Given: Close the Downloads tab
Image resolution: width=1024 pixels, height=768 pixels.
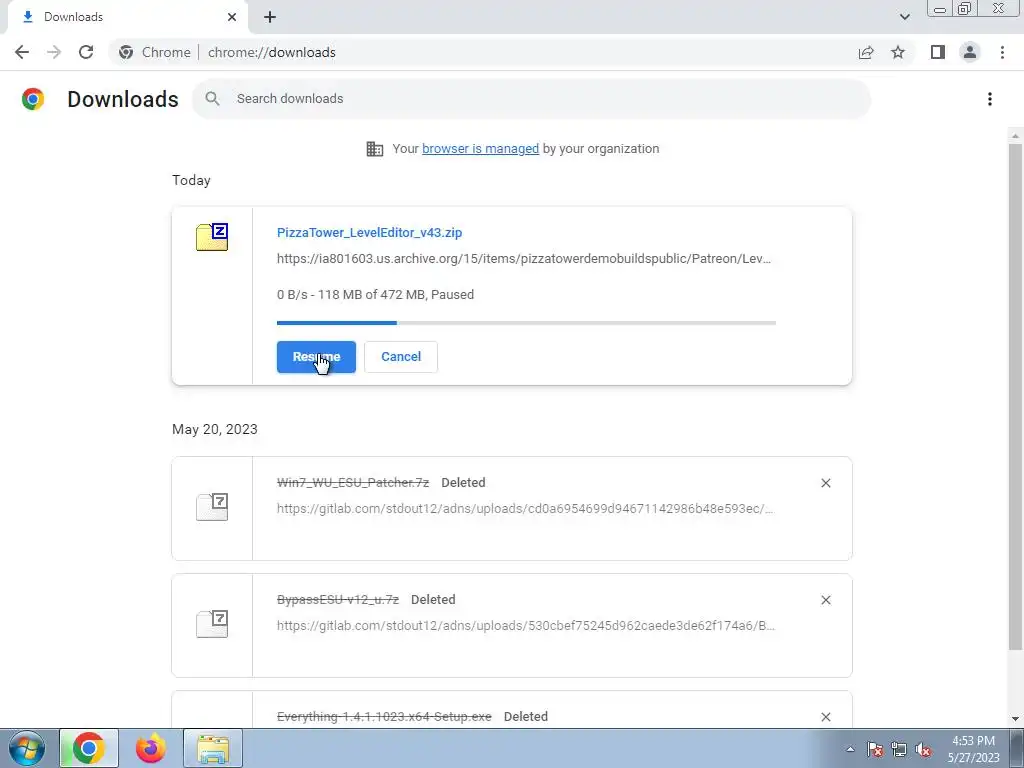Looking at the screenshot, I should 232,17.
